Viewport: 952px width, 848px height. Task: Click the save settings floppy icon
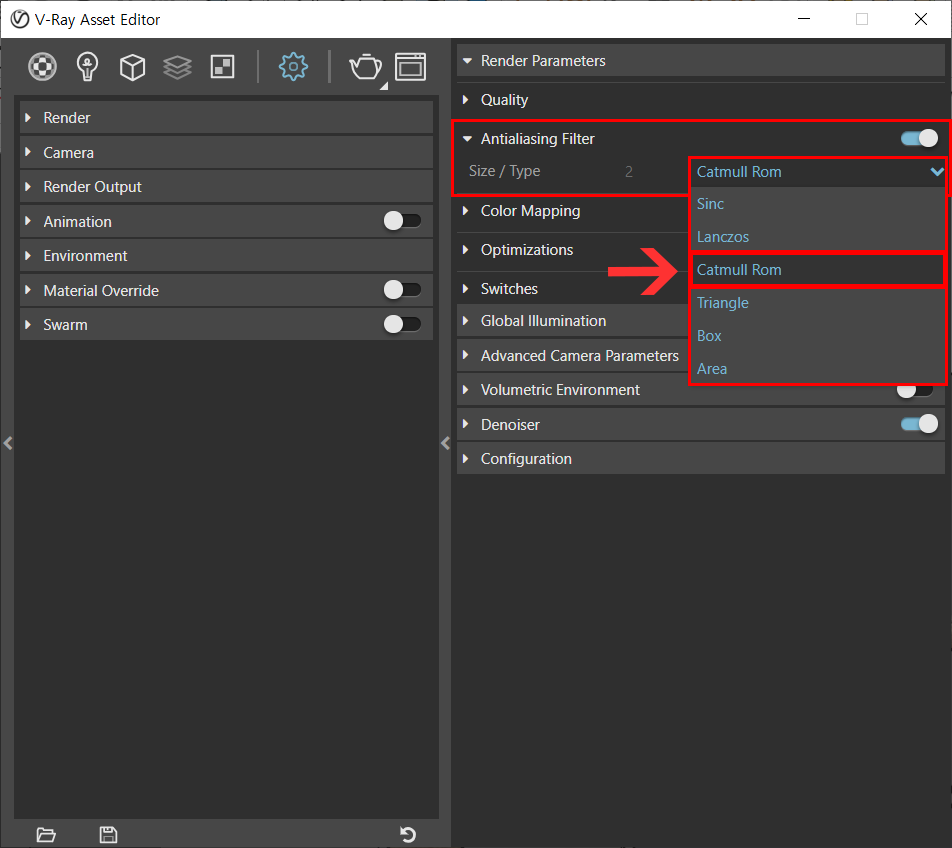pos(108,835)
